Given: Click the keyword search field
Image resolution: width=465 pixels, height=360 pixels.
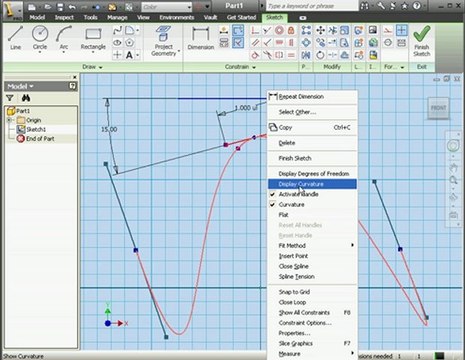Looking at the screenshot, I should [312, 6].
